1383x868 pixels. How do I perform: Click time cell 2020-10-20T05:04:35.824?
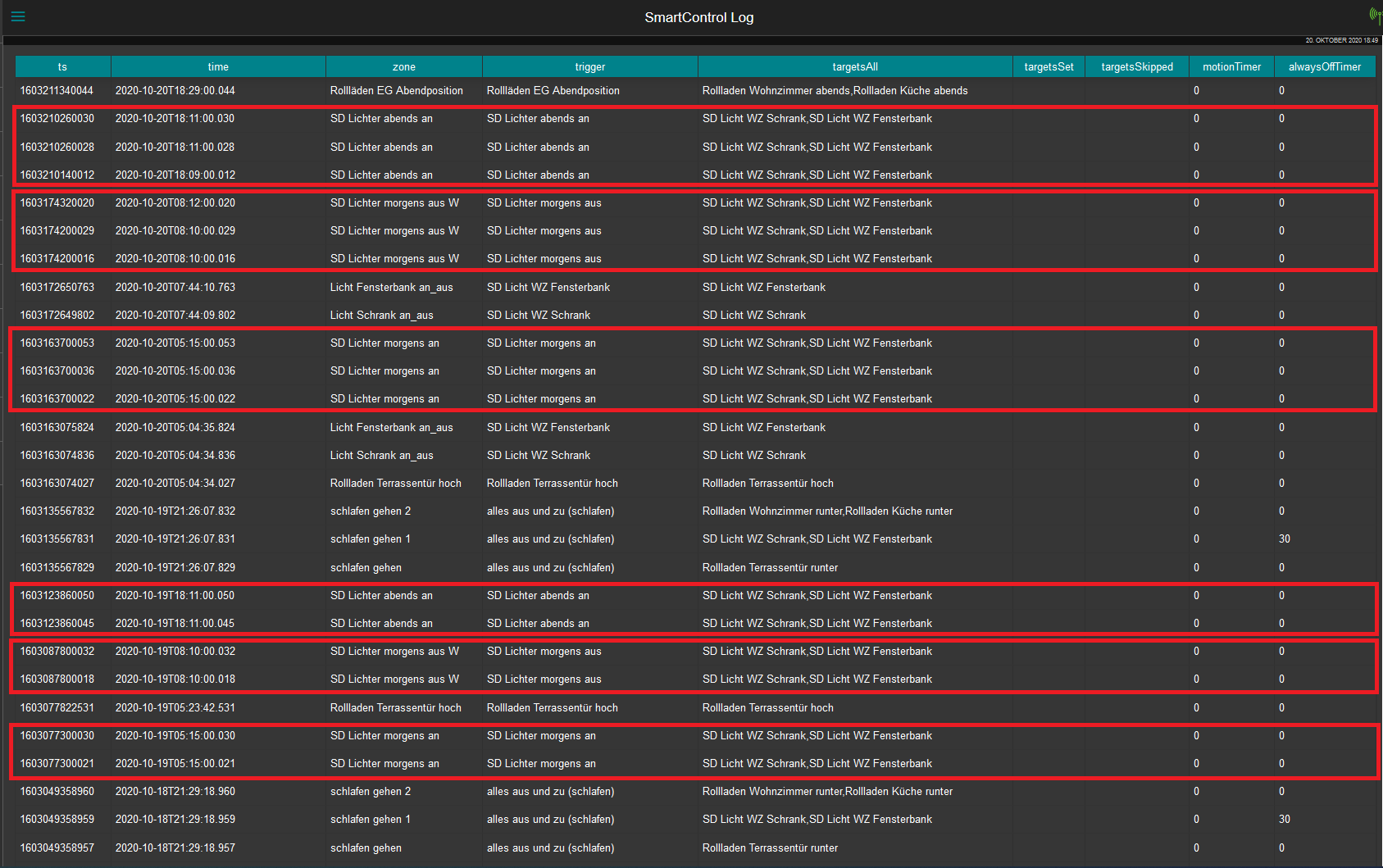pos(175,427)
